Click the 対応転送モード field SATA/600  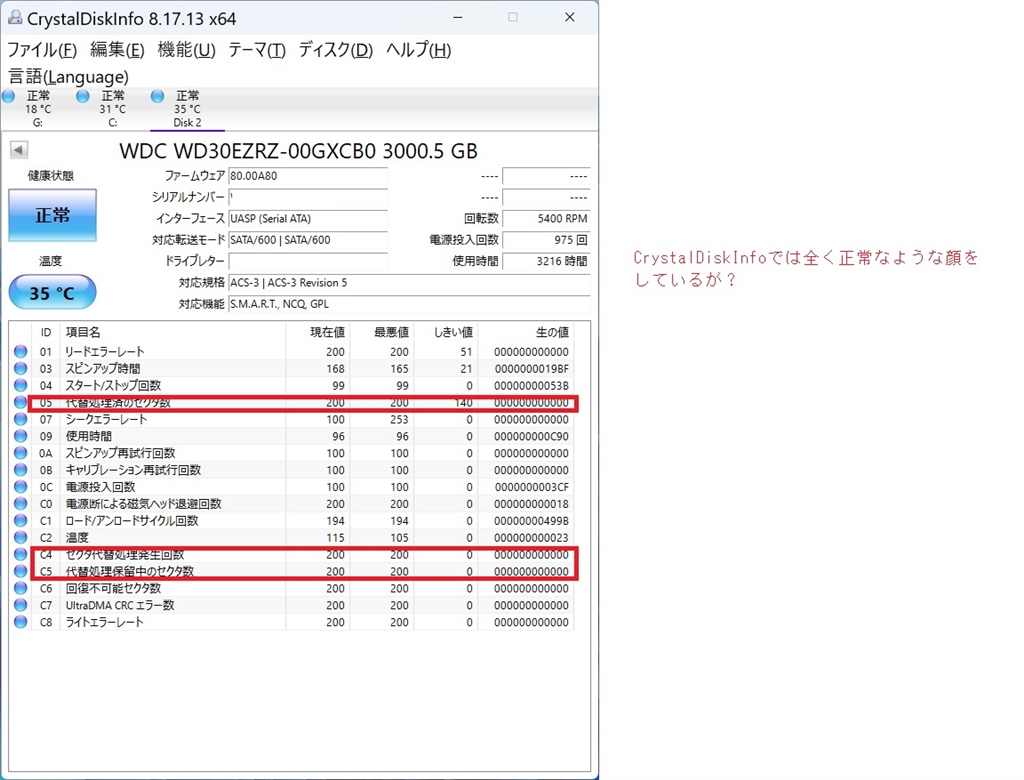308,240
